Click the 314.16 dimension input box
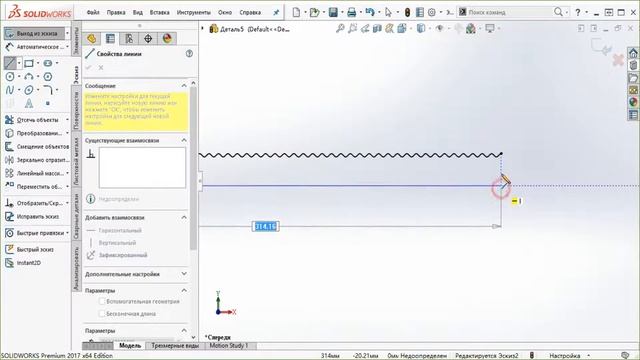Viewport: 640px width, 360px height. coord(266,227)
